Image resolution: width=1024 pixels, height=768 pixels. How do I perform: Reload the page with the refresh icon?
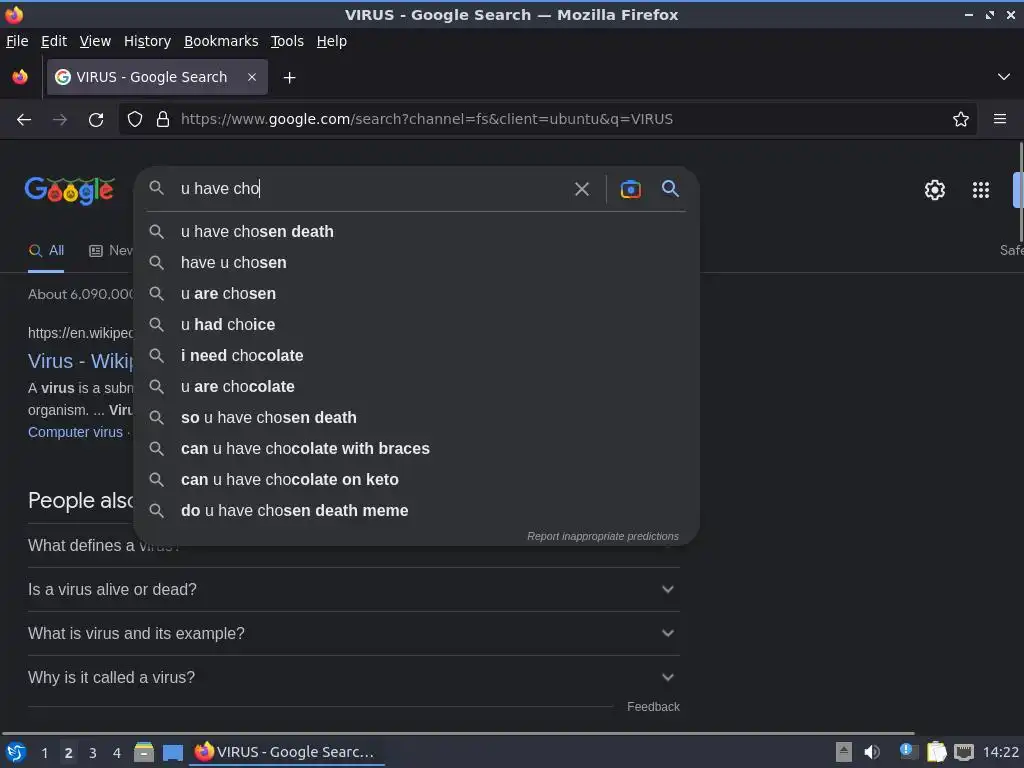[x=96, y=120]
